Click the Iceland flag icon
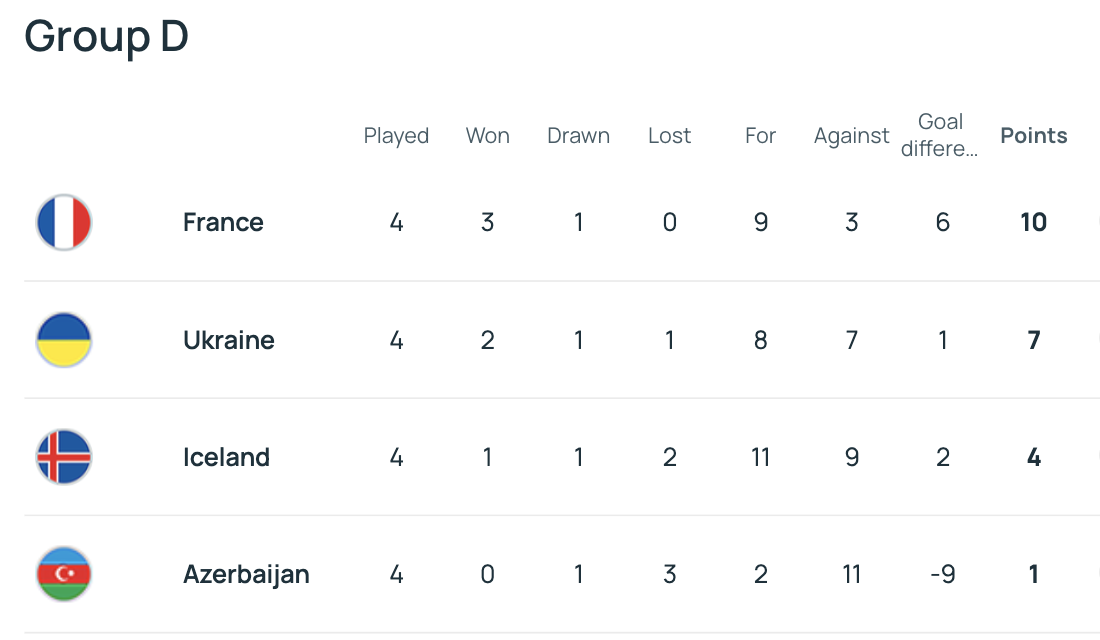The height and width of the screenshot is (640, 1100). click(x=64, y=457)
